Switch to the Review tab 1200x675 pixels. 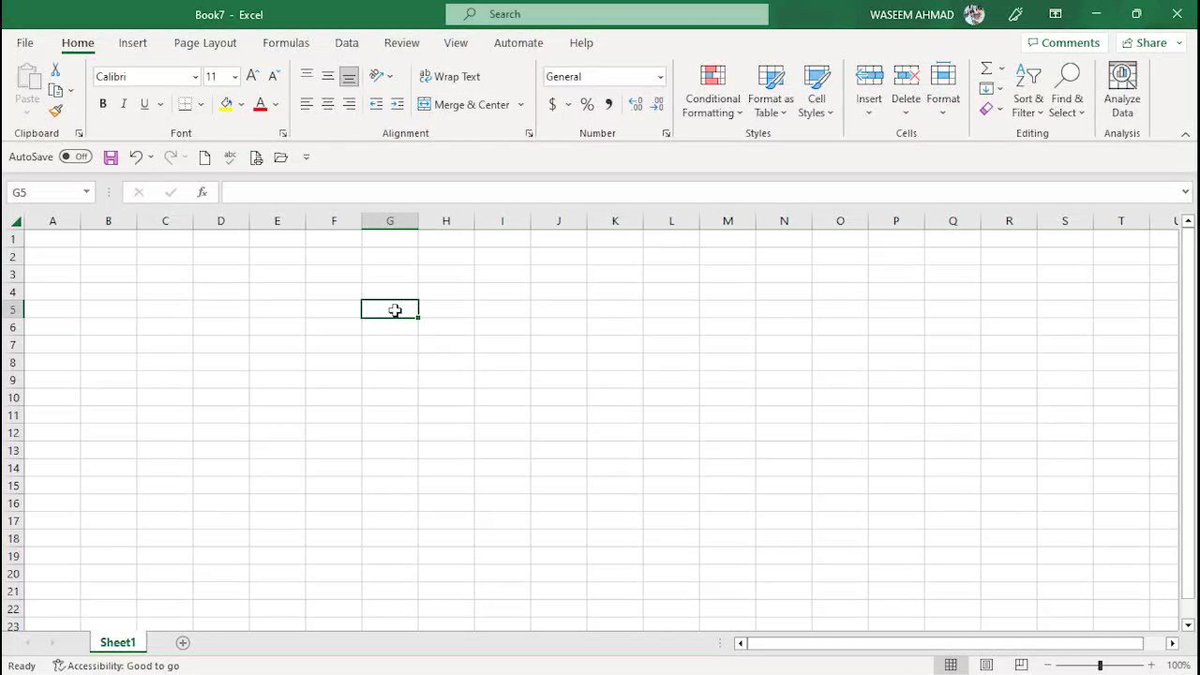tap(402, 43)
